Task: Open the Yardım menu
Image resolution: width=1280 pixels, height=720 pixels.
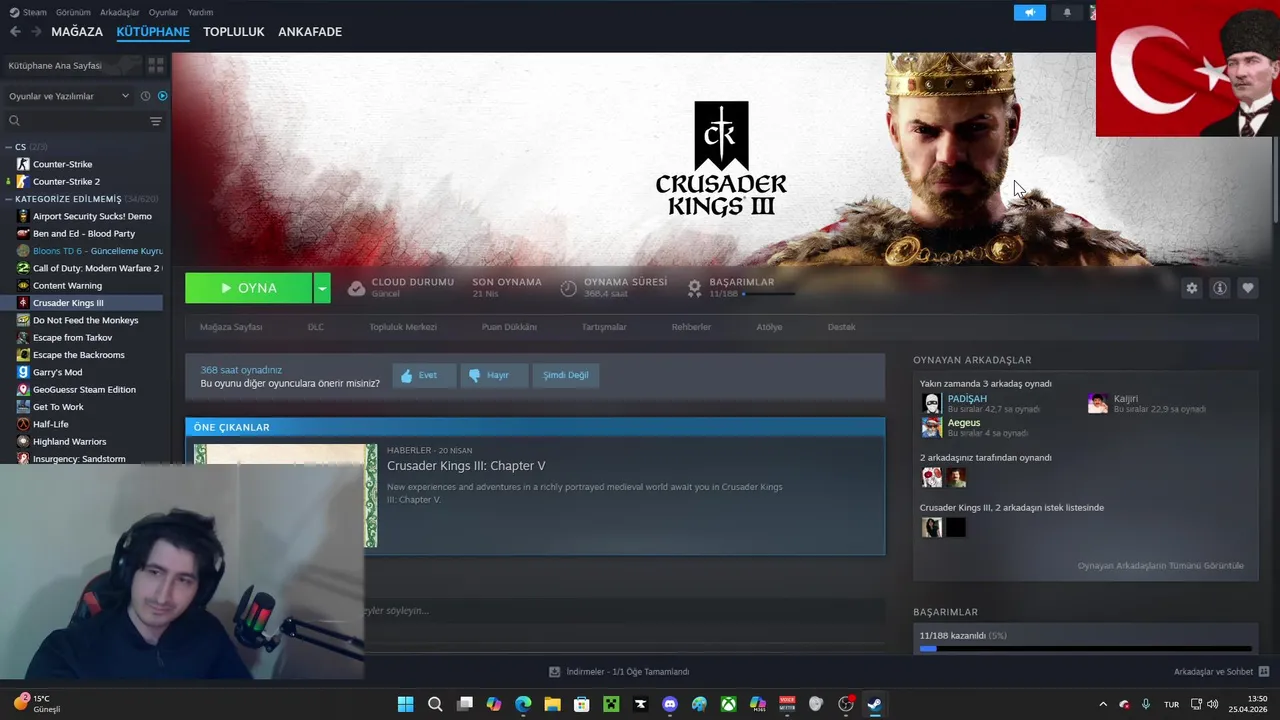Action: (200, 12)
